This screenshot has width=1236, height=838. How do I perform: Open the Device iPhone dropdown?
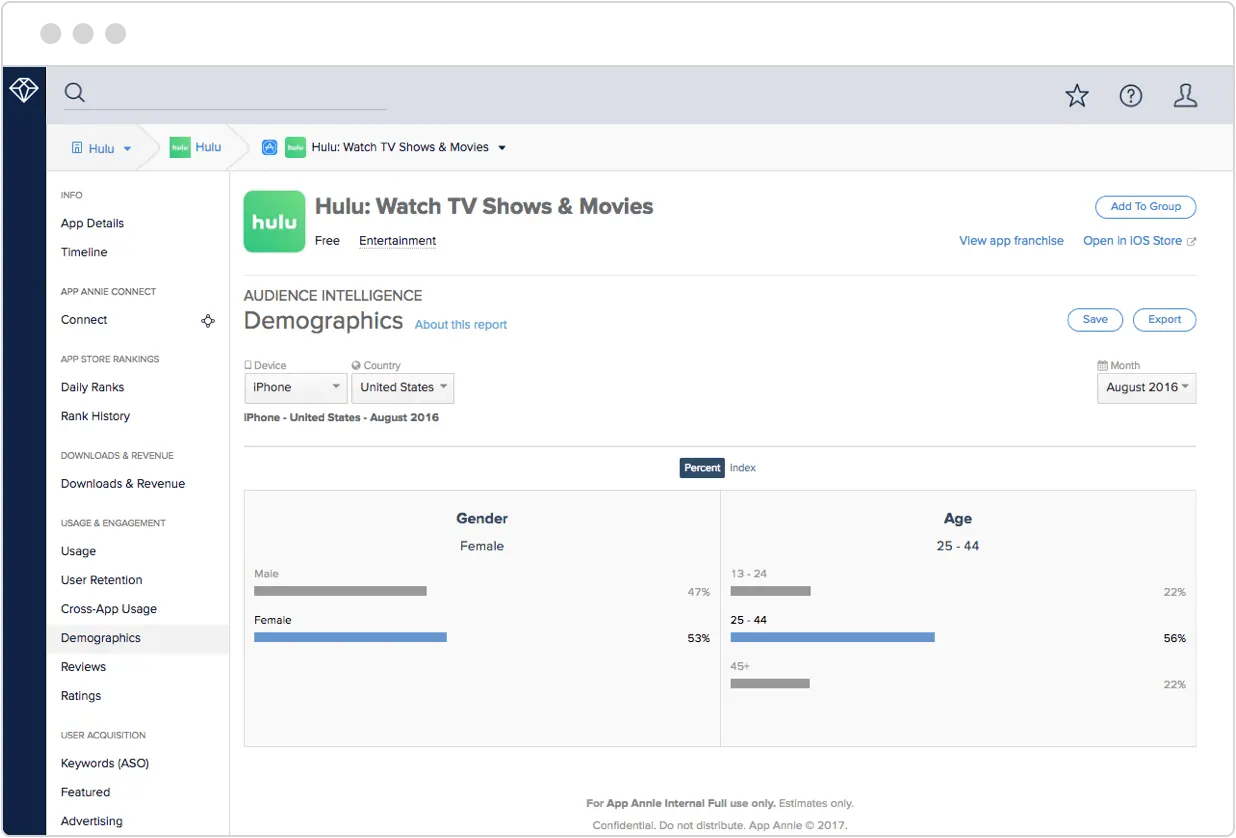[x=296, y=388]
